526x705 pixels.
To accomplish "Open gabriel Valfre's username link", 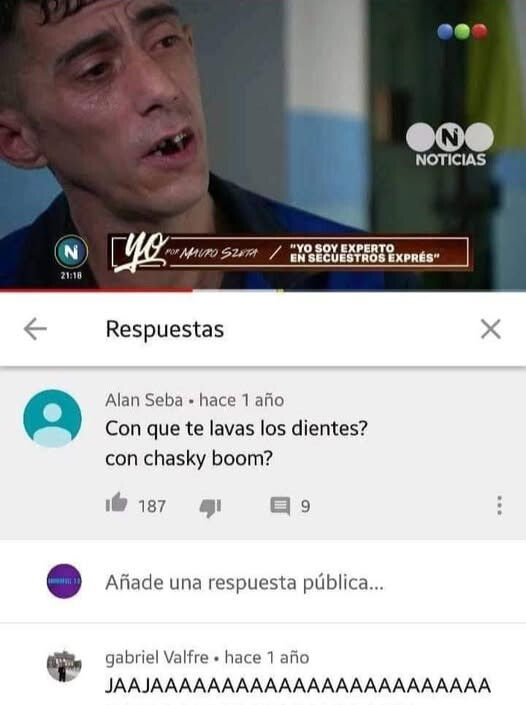I will (x=157, y=657).
